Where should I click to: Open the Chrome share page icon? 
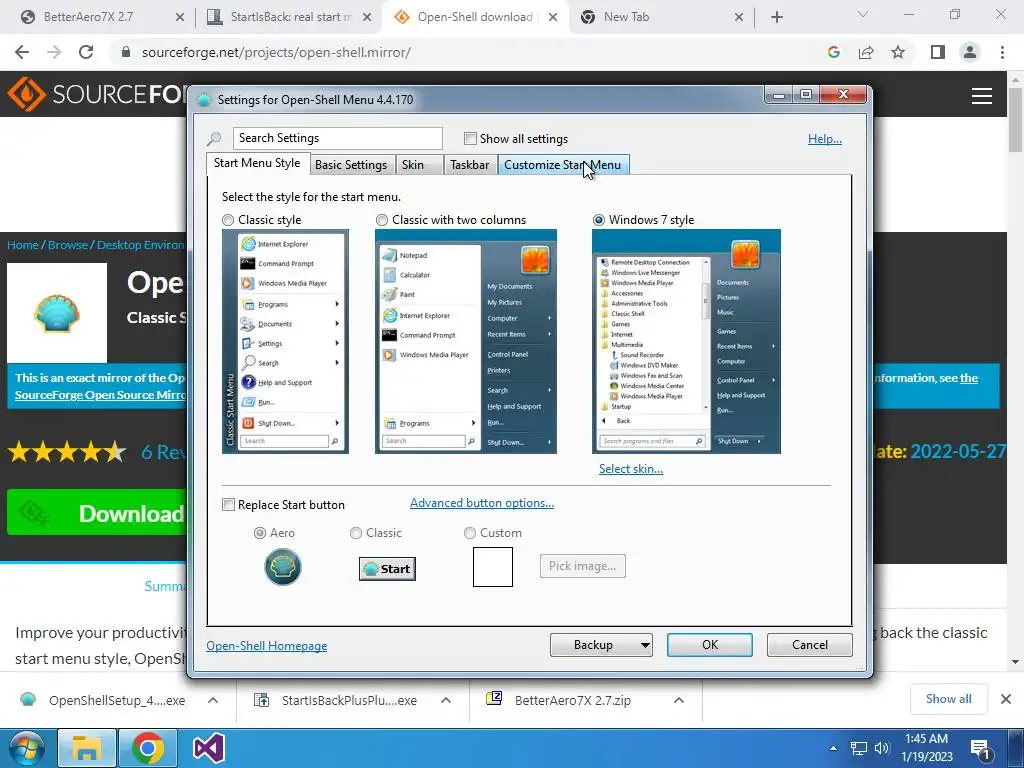pos(866,52)
